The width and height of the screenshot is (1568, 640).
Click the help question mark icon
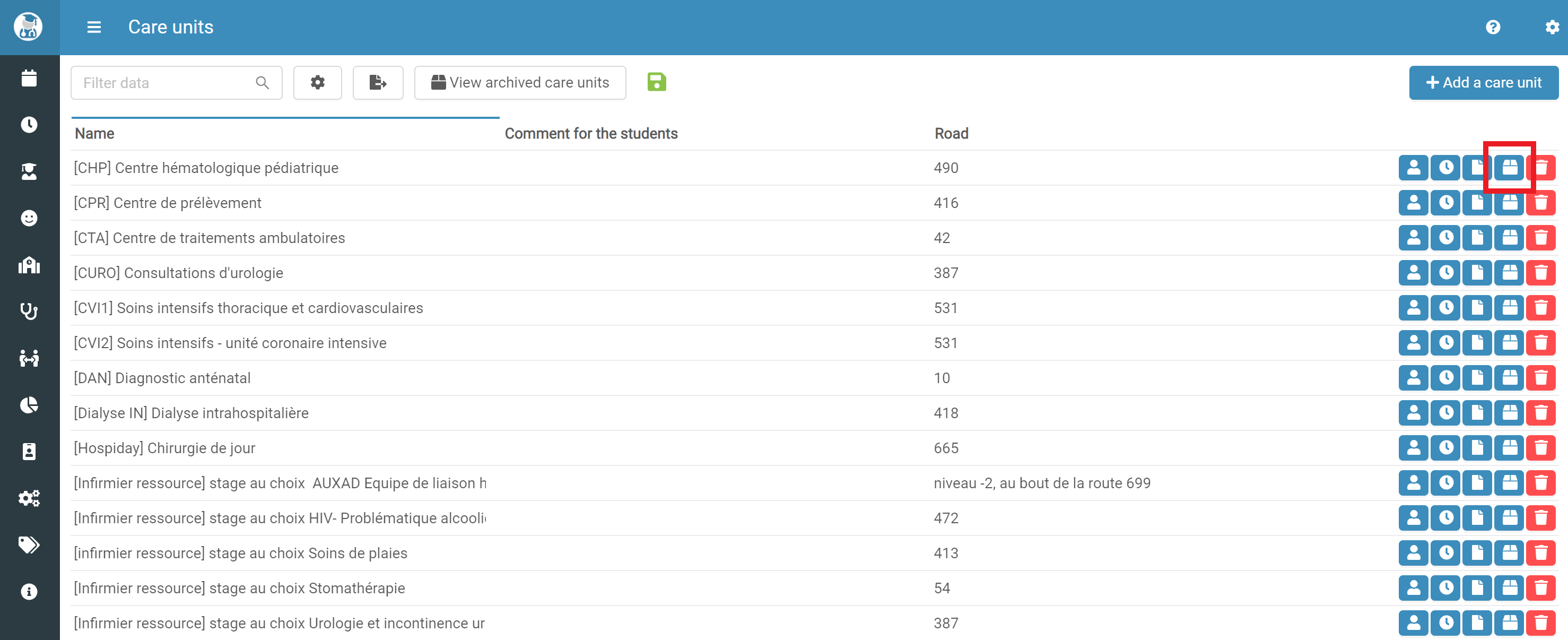[1493, 28]
